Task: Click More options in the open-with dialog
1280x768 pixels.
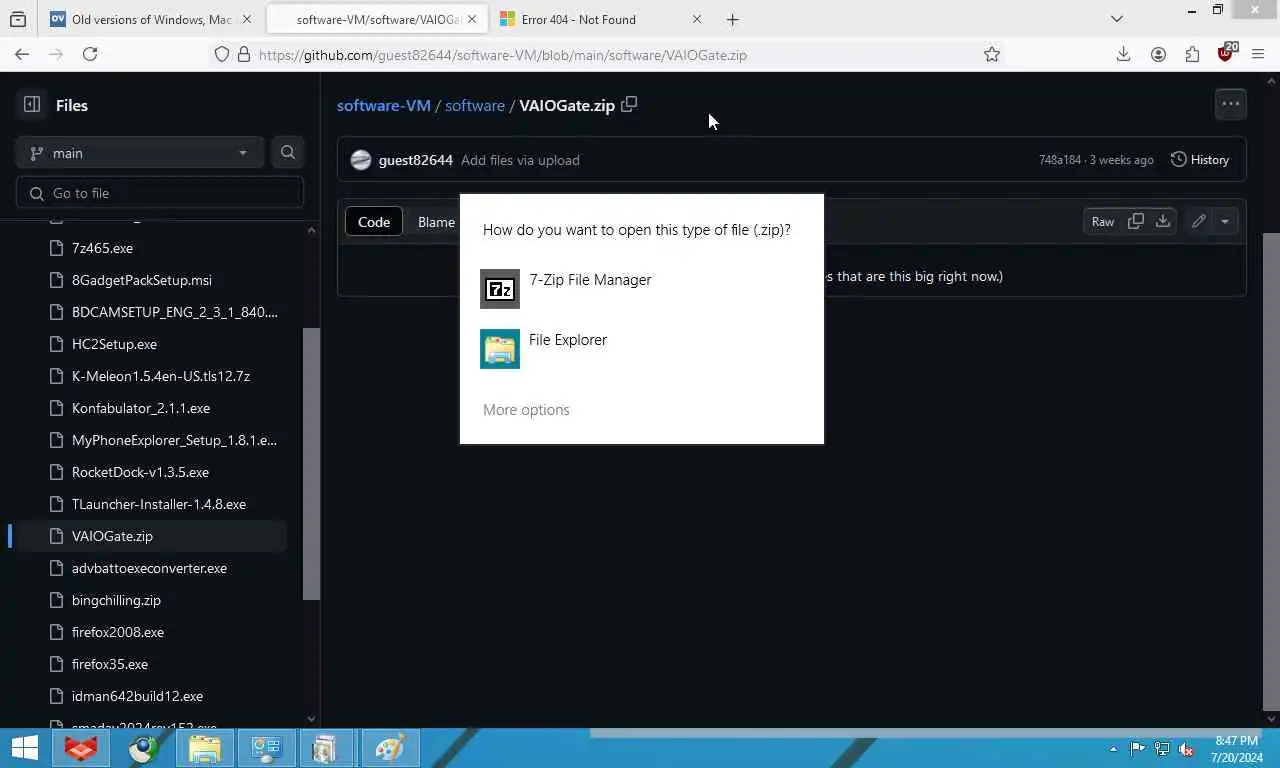Action: pos(526,410)
